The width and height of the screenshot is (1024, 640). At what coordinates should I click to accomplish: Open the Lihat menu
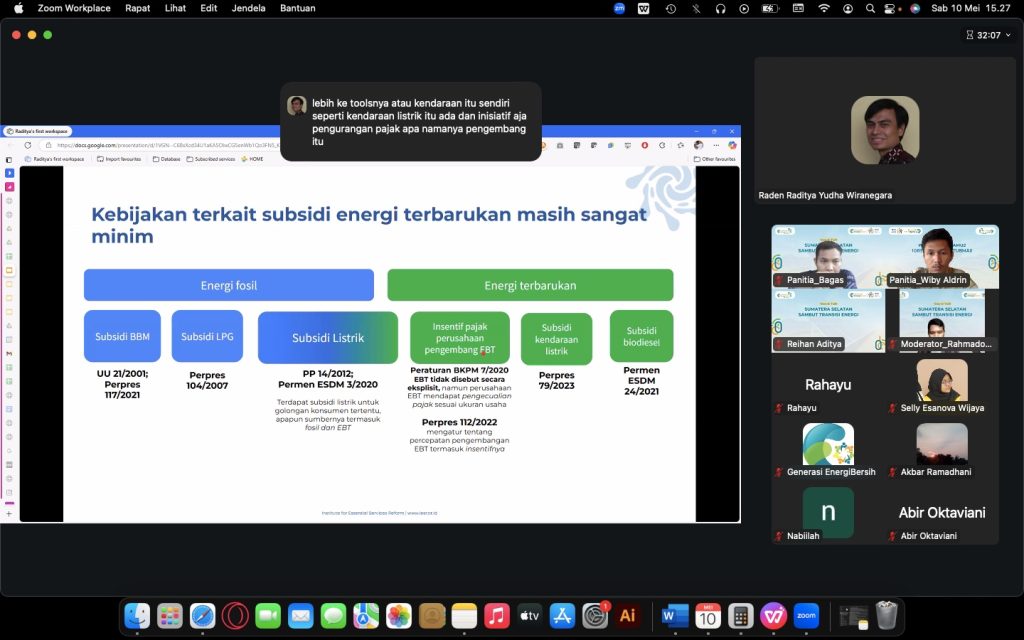[175, 8]
